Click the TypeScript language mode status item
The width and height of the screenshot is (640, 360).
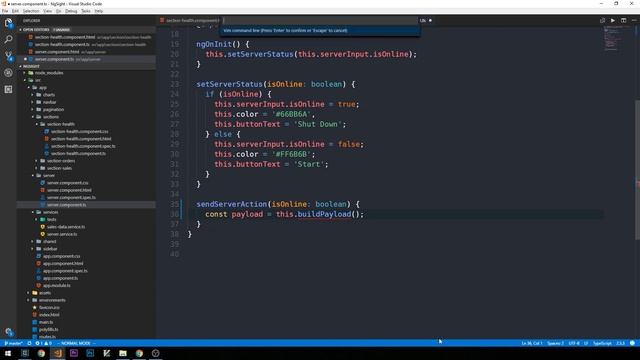tap(602, 343)
